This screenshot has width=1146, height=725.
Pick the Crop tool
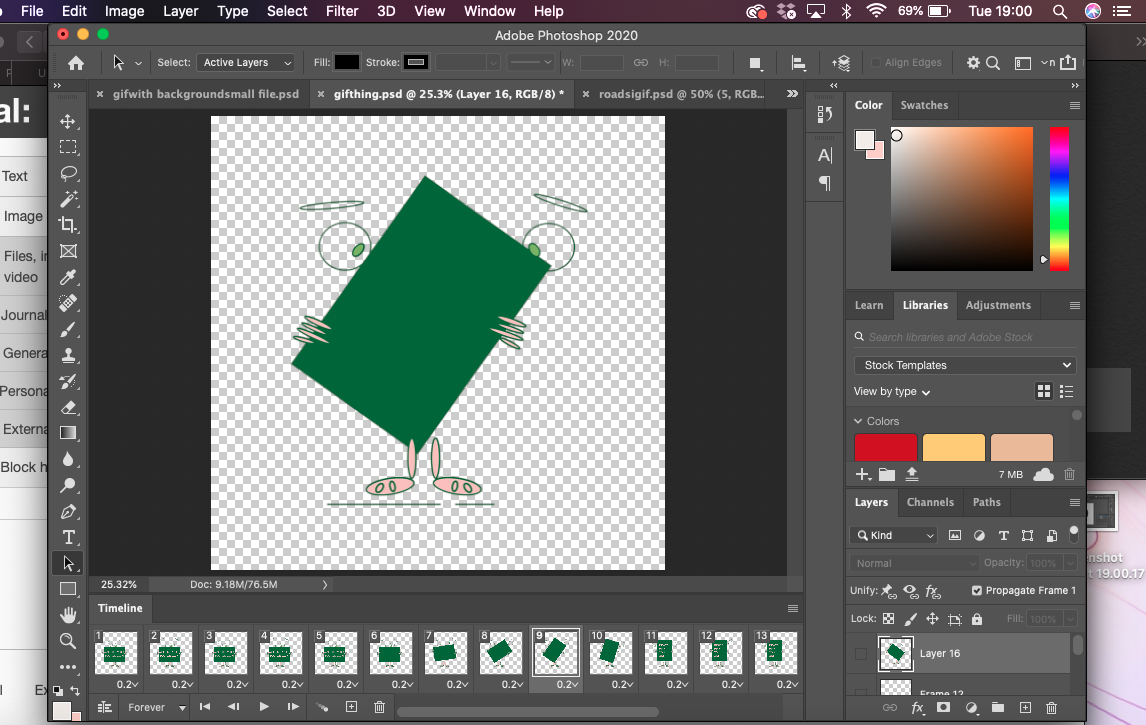pos(68,225)
